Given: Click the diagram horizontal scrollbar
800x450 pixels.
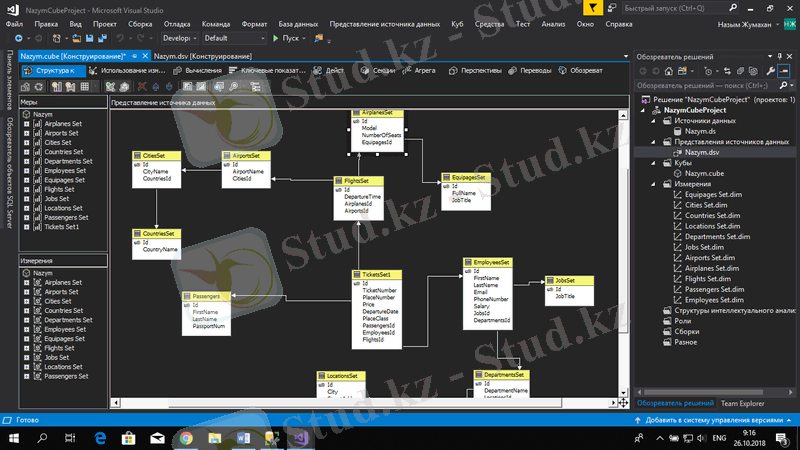Looking at the screenshot, I should [x=365, y=403].
